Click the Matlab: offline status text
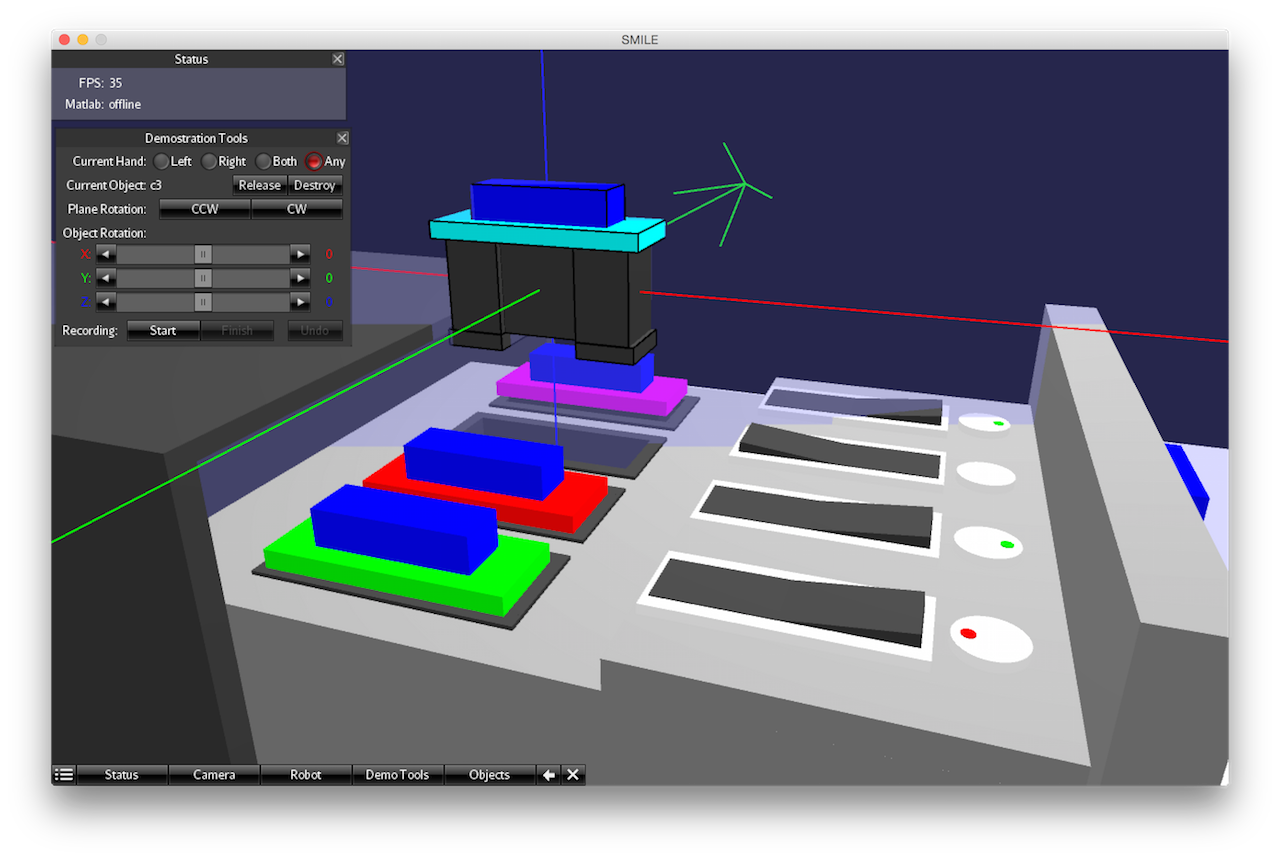The image size is (1280, 859). tap(103, 104)
